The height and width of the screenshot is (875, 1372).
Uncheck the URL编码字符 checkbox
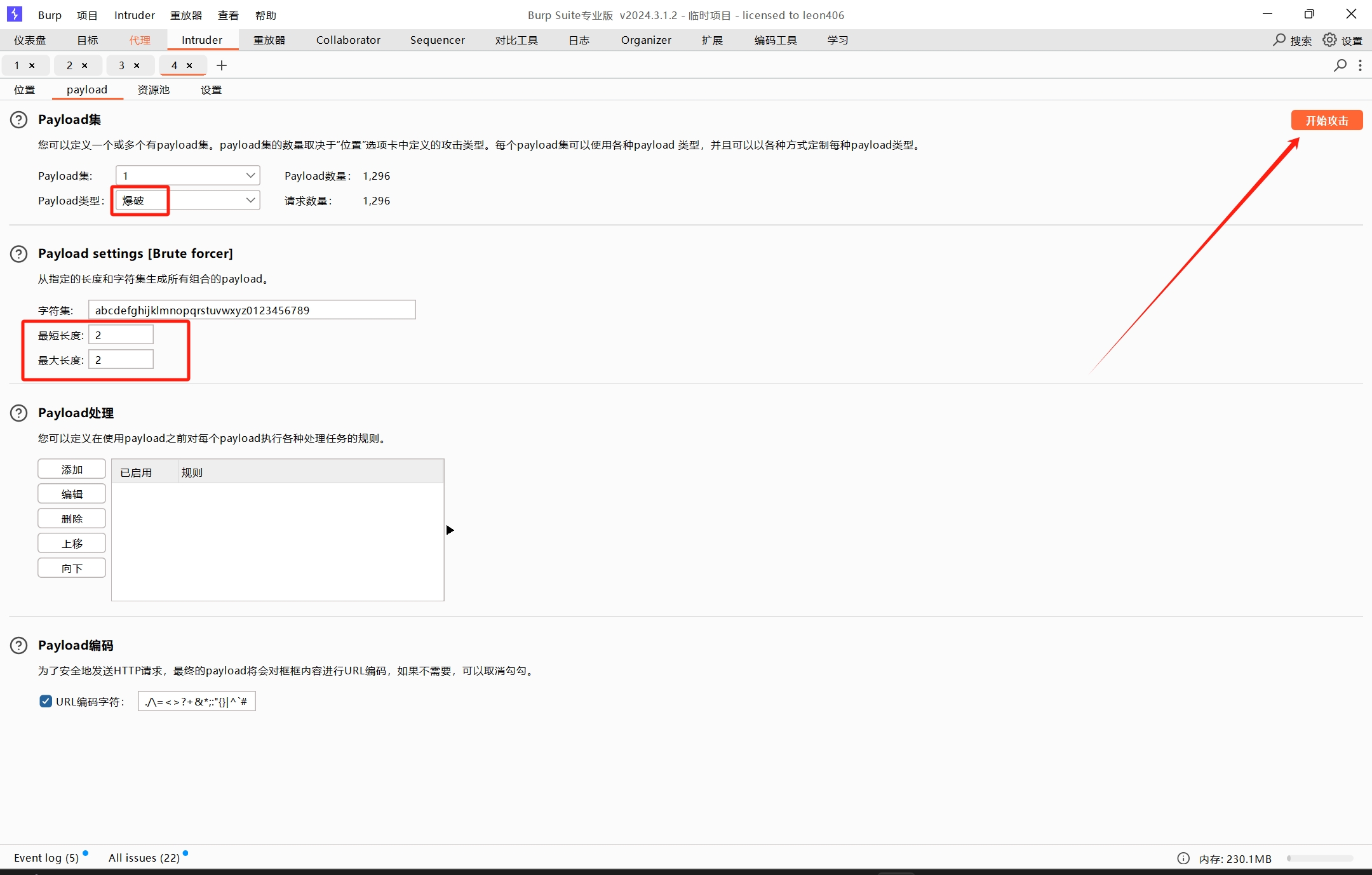(x=46, y=701)
